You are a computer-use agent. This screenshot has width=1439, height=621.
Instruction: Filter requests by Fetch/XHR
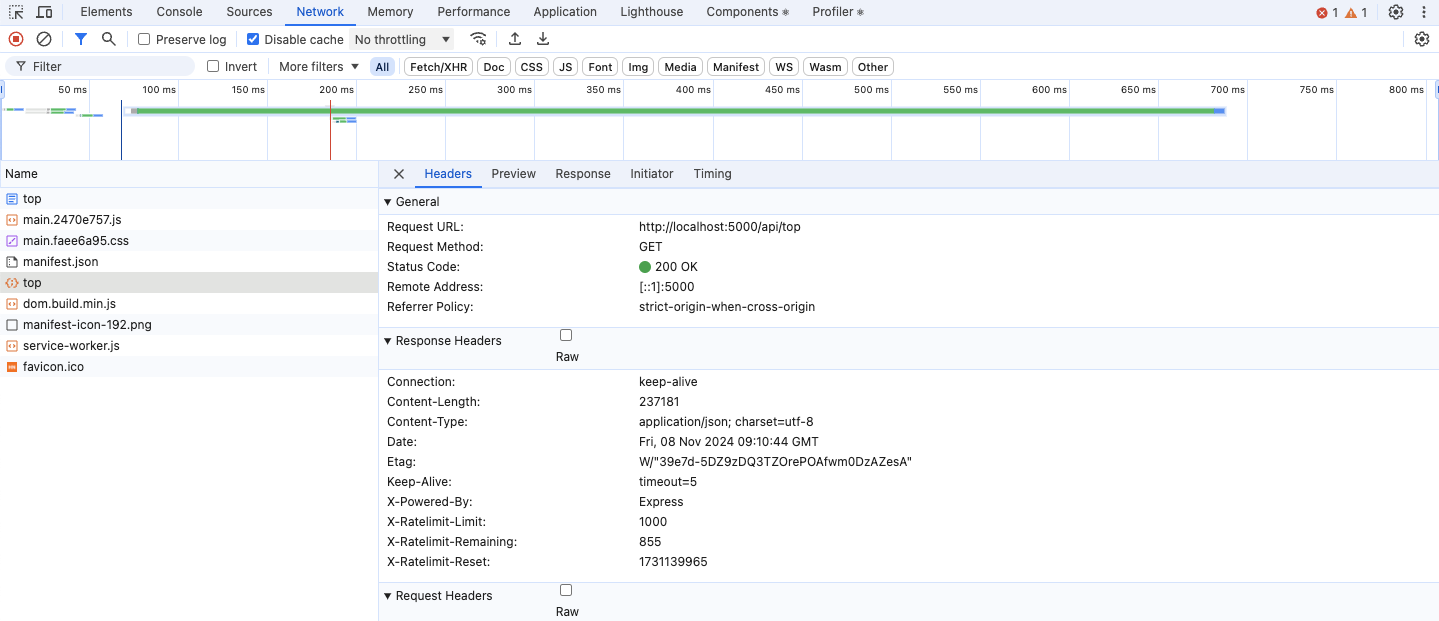[439, 67]
